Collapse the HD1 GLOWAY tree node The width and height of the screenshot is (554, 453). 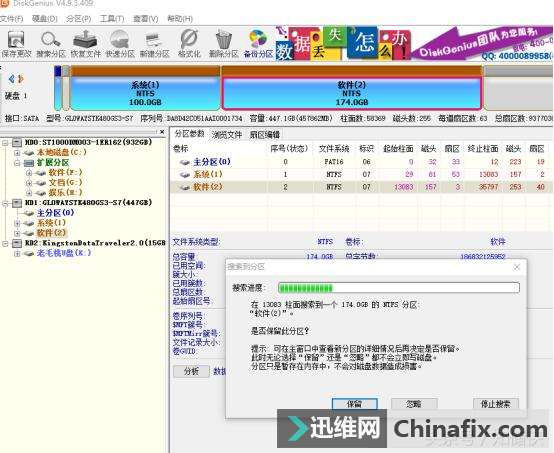[5, 203]
